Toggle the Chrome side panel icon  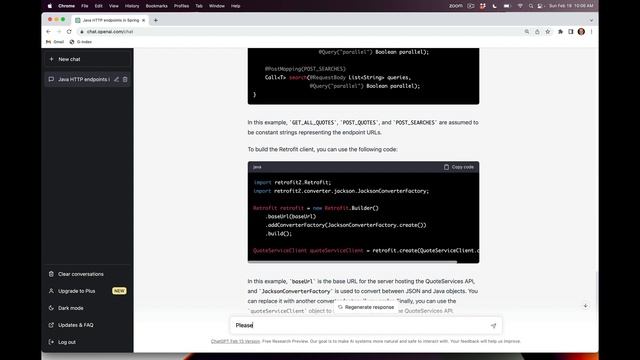click(x=571, y=31)
